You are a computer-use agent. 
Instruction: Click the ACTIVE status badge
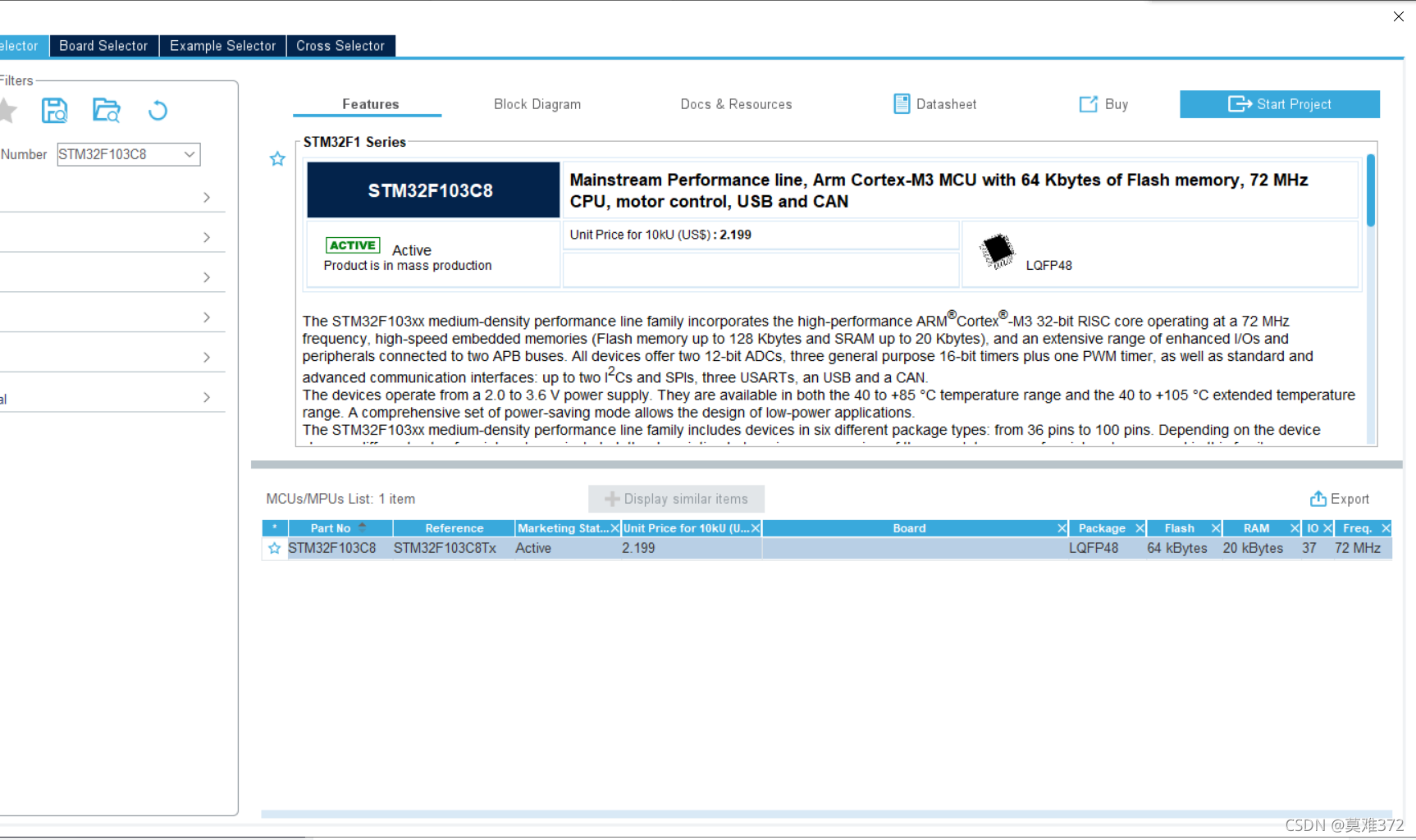pos(353,245)
